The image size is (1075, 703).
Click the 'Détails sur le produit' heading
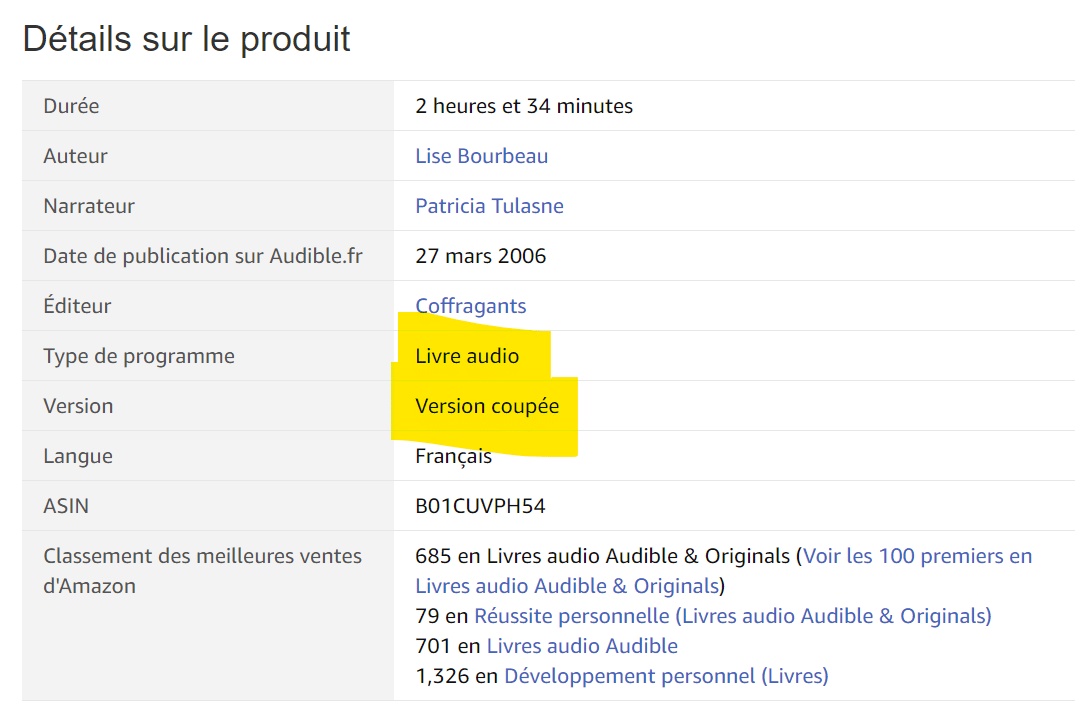[186, 39]
